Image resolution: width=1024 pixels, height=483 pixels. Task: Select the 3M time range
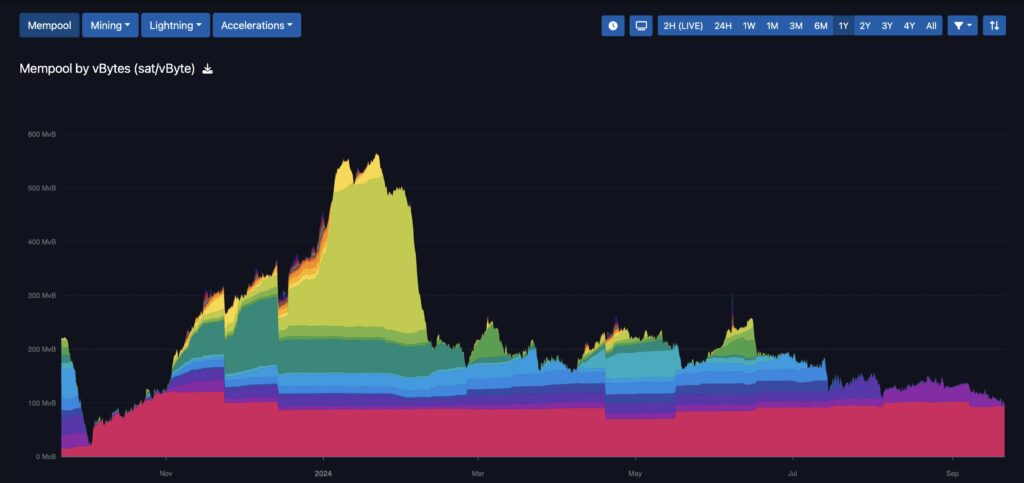(x=796, y=26)
